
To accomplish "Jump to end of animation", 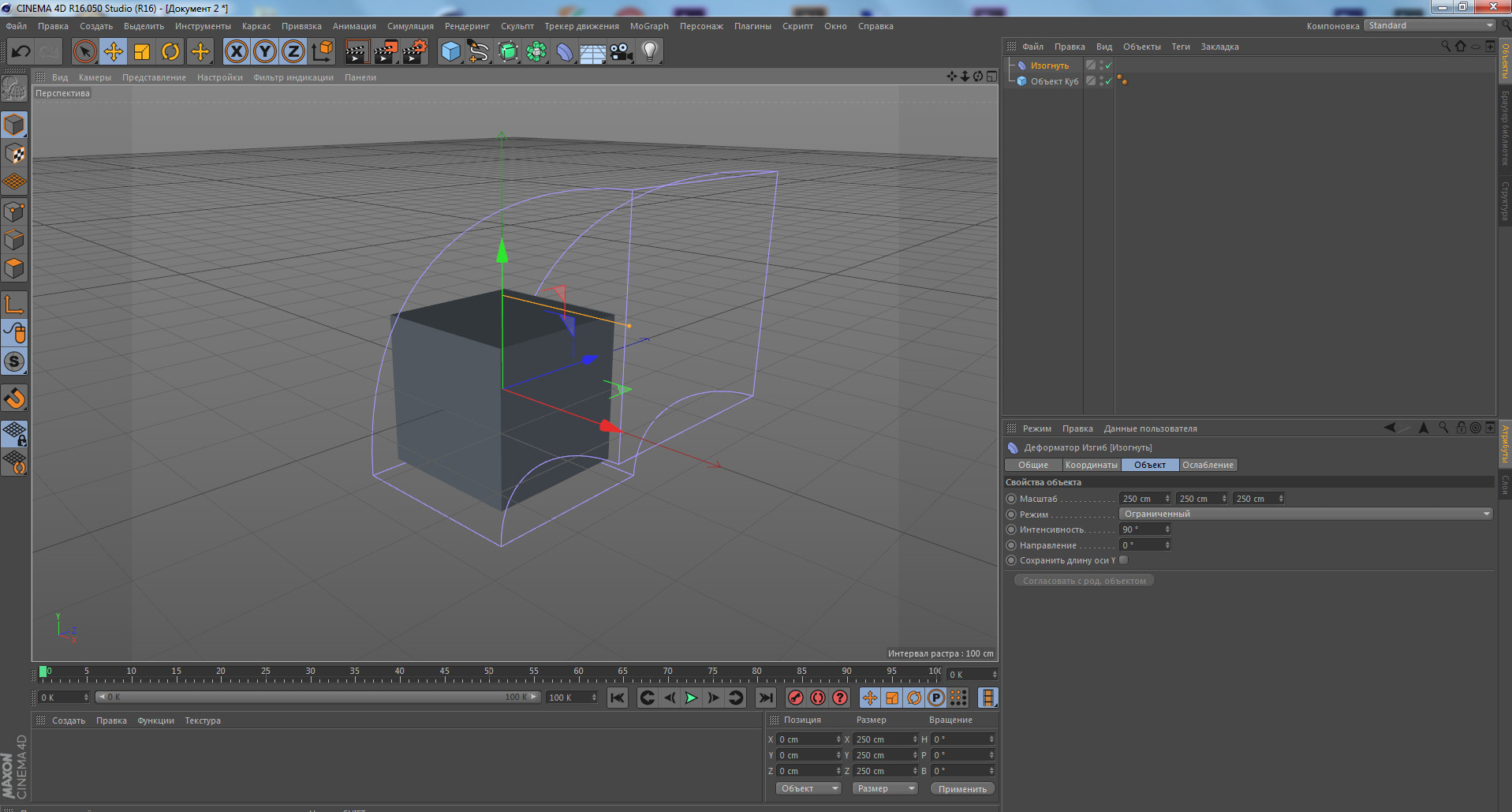I will point(765,698).
